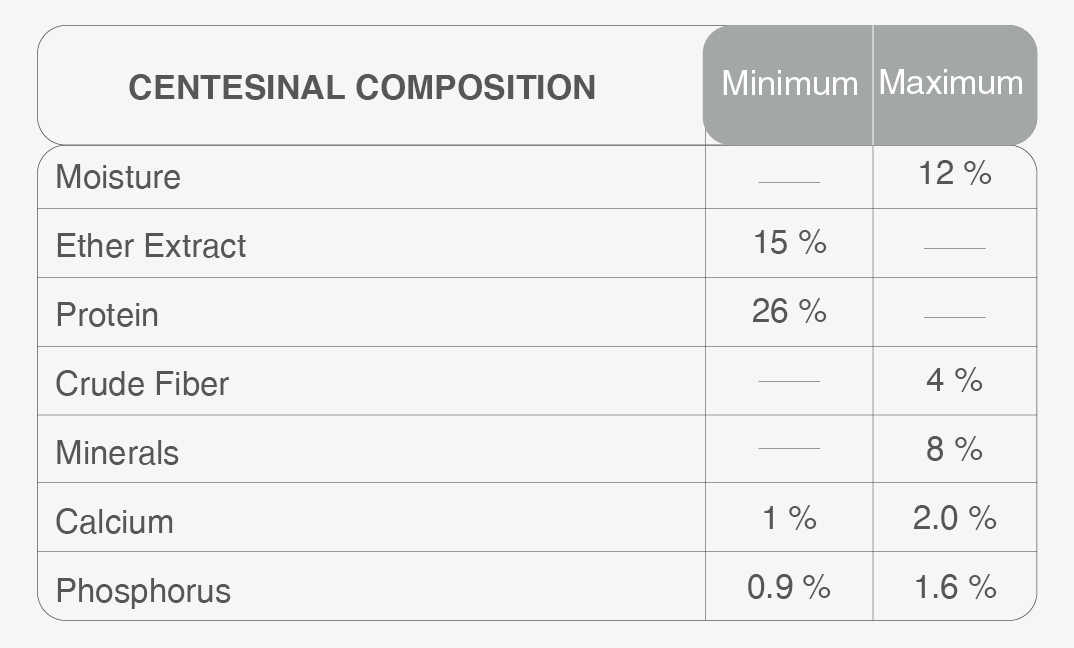This screenshot has width=1074, height=648.
Task: Click the Crude Fiber row label
Action: point(142,384)
